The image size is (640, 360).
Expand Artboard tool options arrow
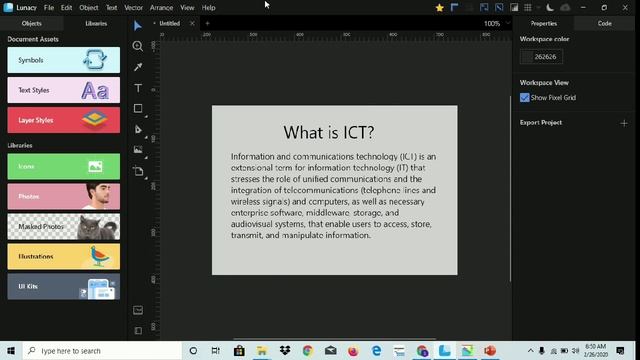[x=146, y=178]
